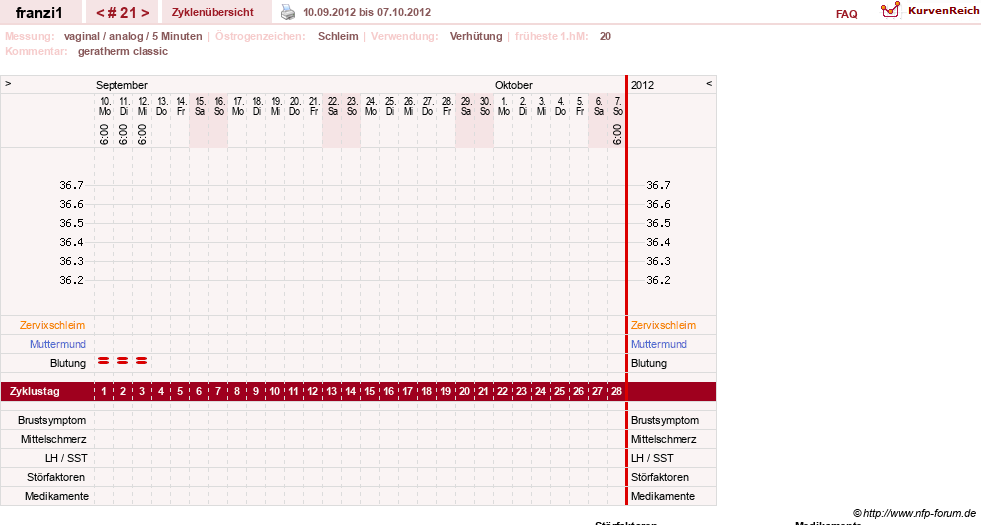The width and height of the screenshot is (981, 525).
Task: Click the right Zervixschleim label
Action: (x=663, y=325)
